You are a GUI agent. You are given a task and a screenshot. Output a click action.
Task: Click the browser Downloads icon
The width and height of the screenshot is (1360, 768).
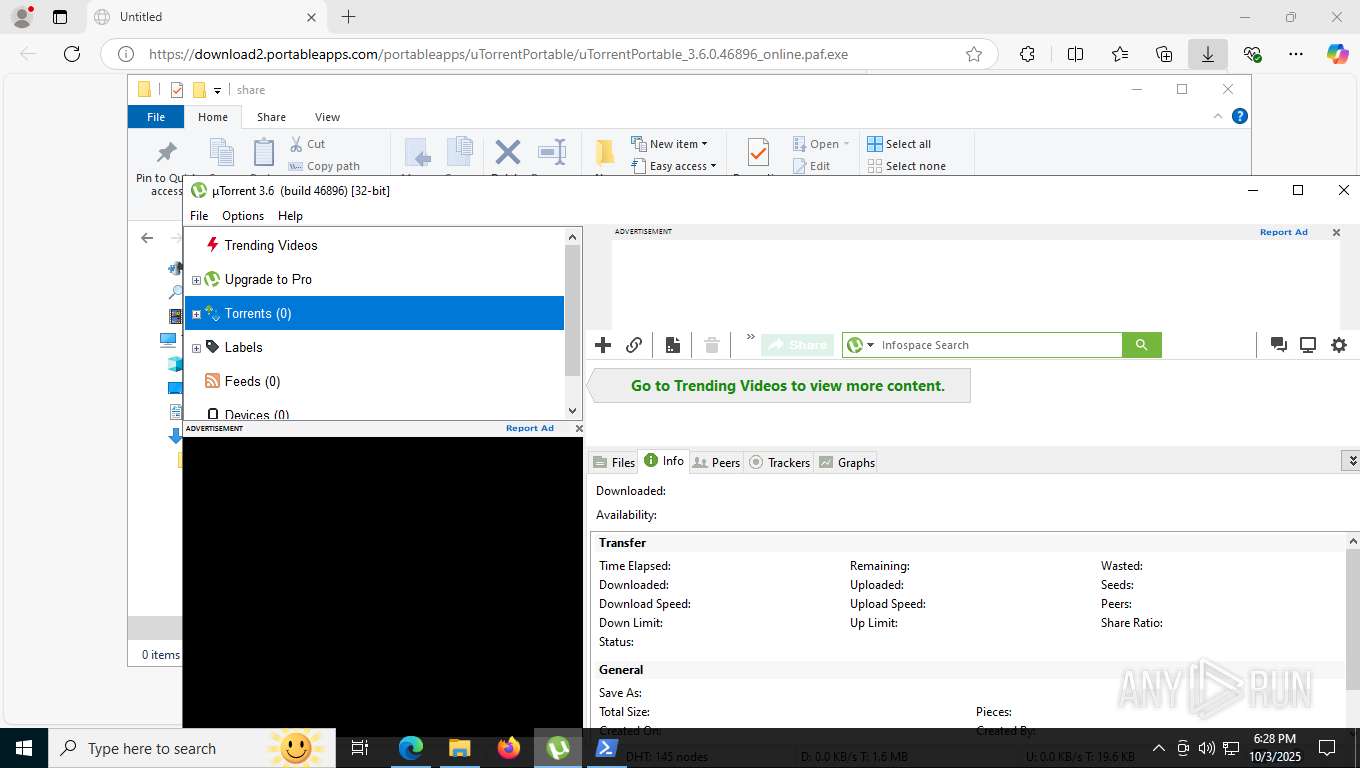[x=1208, y=54]
